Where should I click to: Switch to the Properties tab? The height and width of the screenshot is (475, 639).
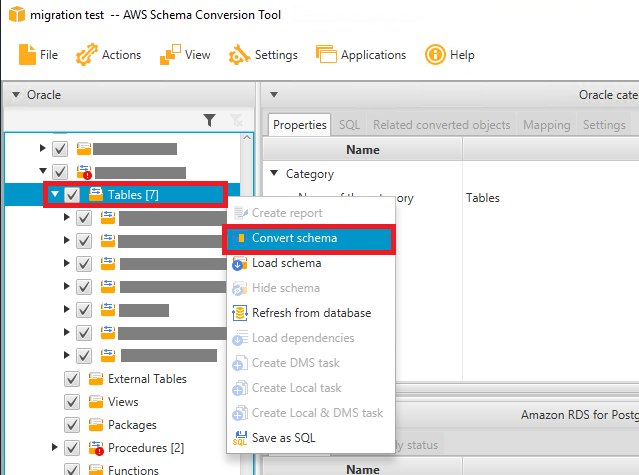pos(300,125)
